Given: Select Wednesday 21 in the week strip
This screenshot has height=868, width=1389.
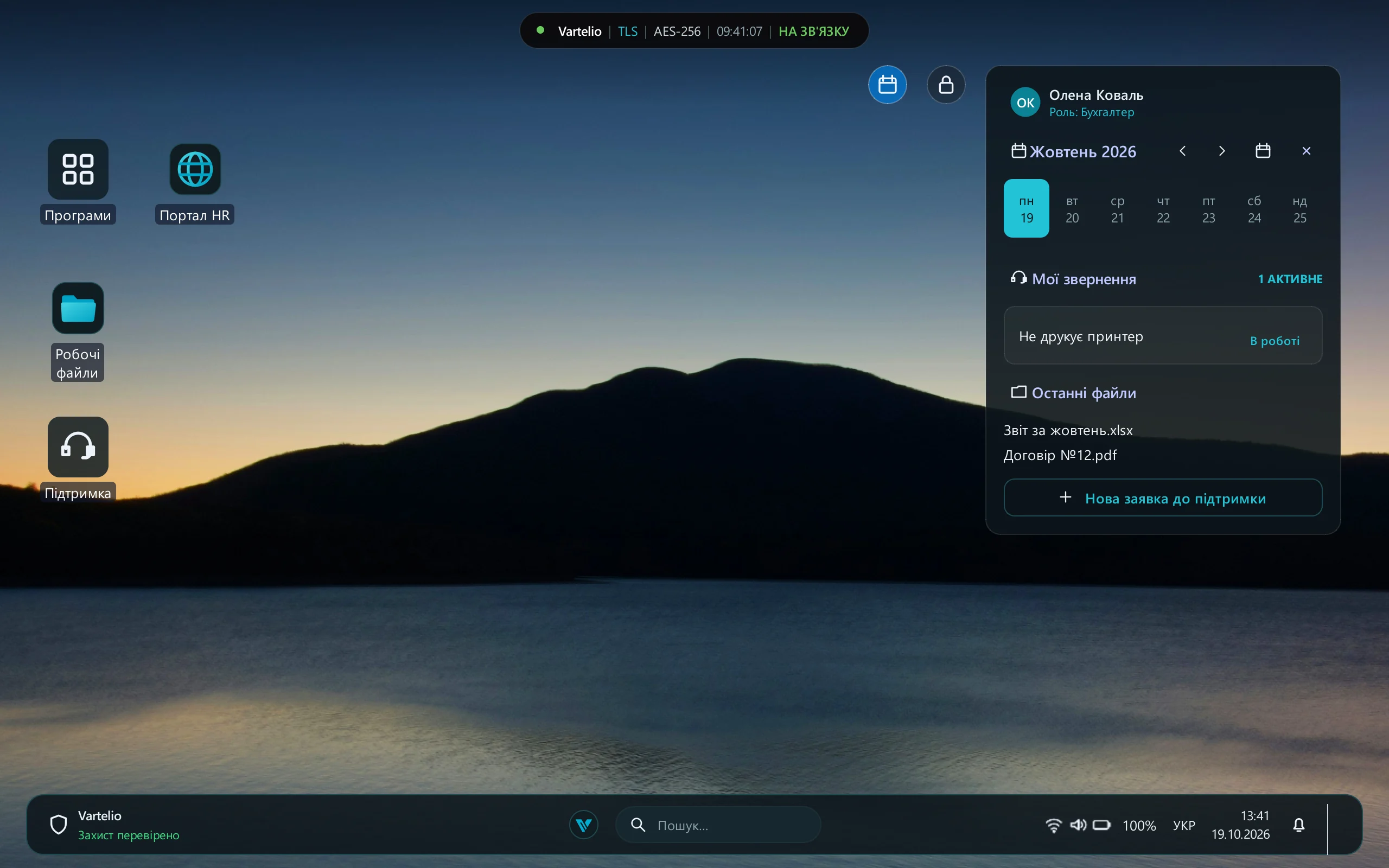Looking at the screenshot, I should 1117,208.
